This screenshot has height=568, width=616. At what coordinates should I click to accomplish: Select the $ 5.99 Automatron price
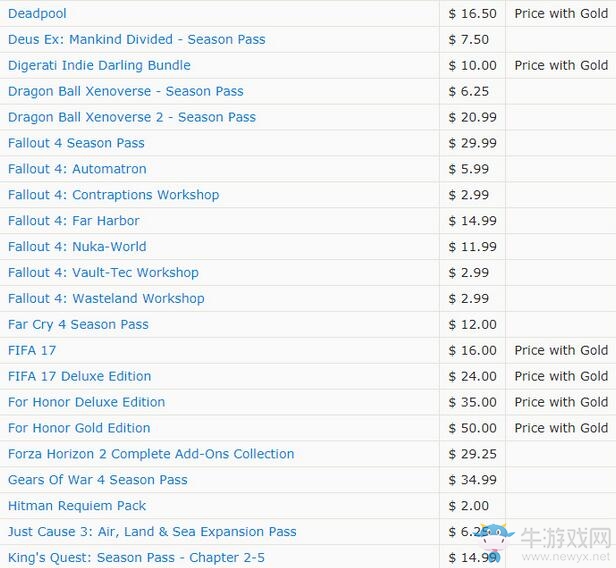point(469,169)
